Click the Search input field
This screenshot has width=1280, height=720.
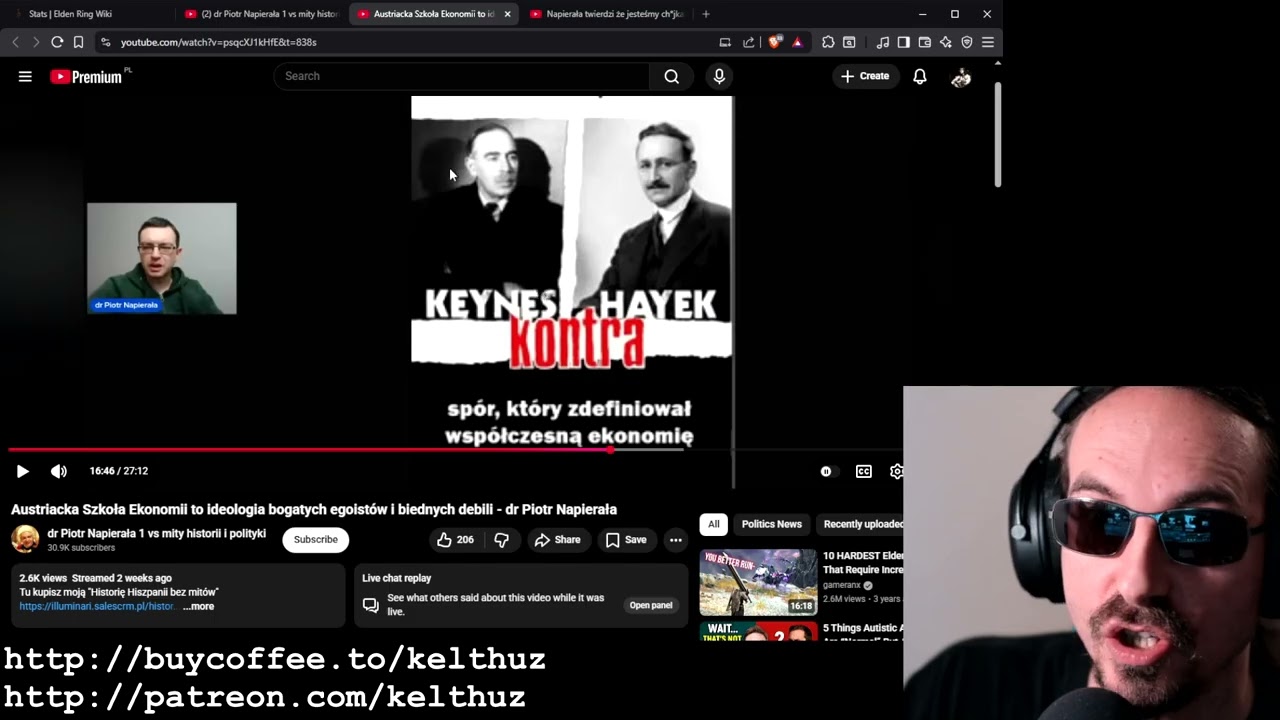[x=461, y=76]
